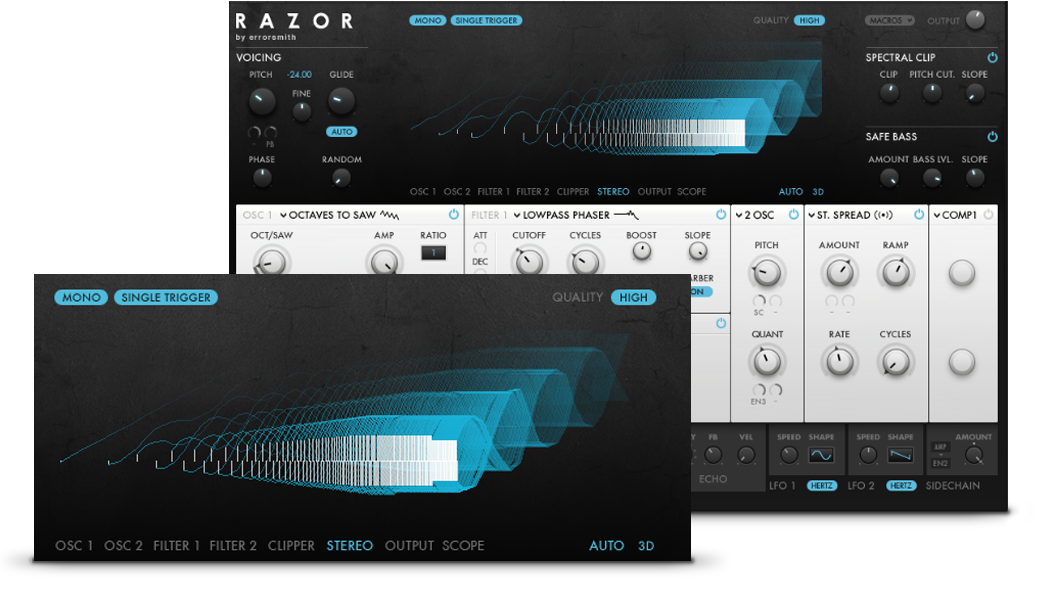Viewport: 1040px width, 600px height.
Task: Click the first modulation ring under ST. Spread Amount
Action: 831,302
